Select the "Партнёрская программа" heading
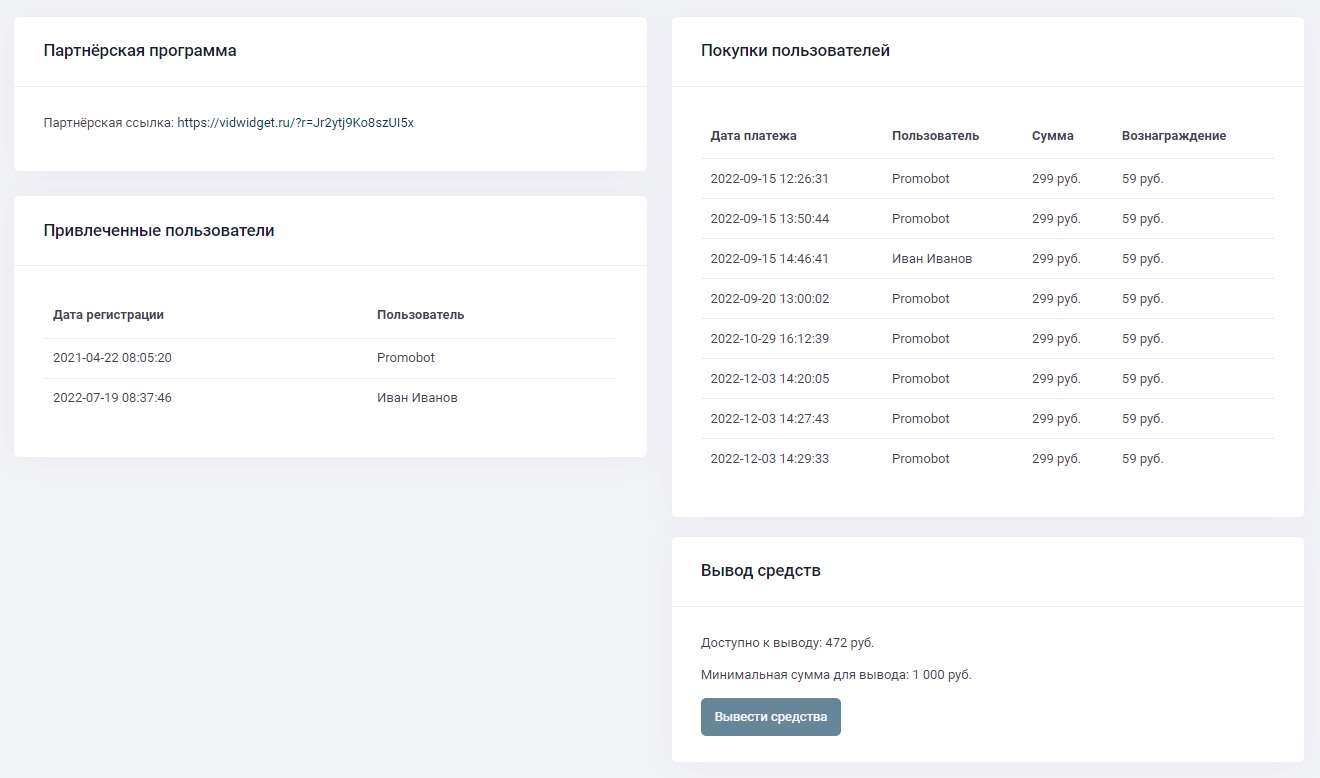This screenshot has height=778, width=1320. (140, 51)
